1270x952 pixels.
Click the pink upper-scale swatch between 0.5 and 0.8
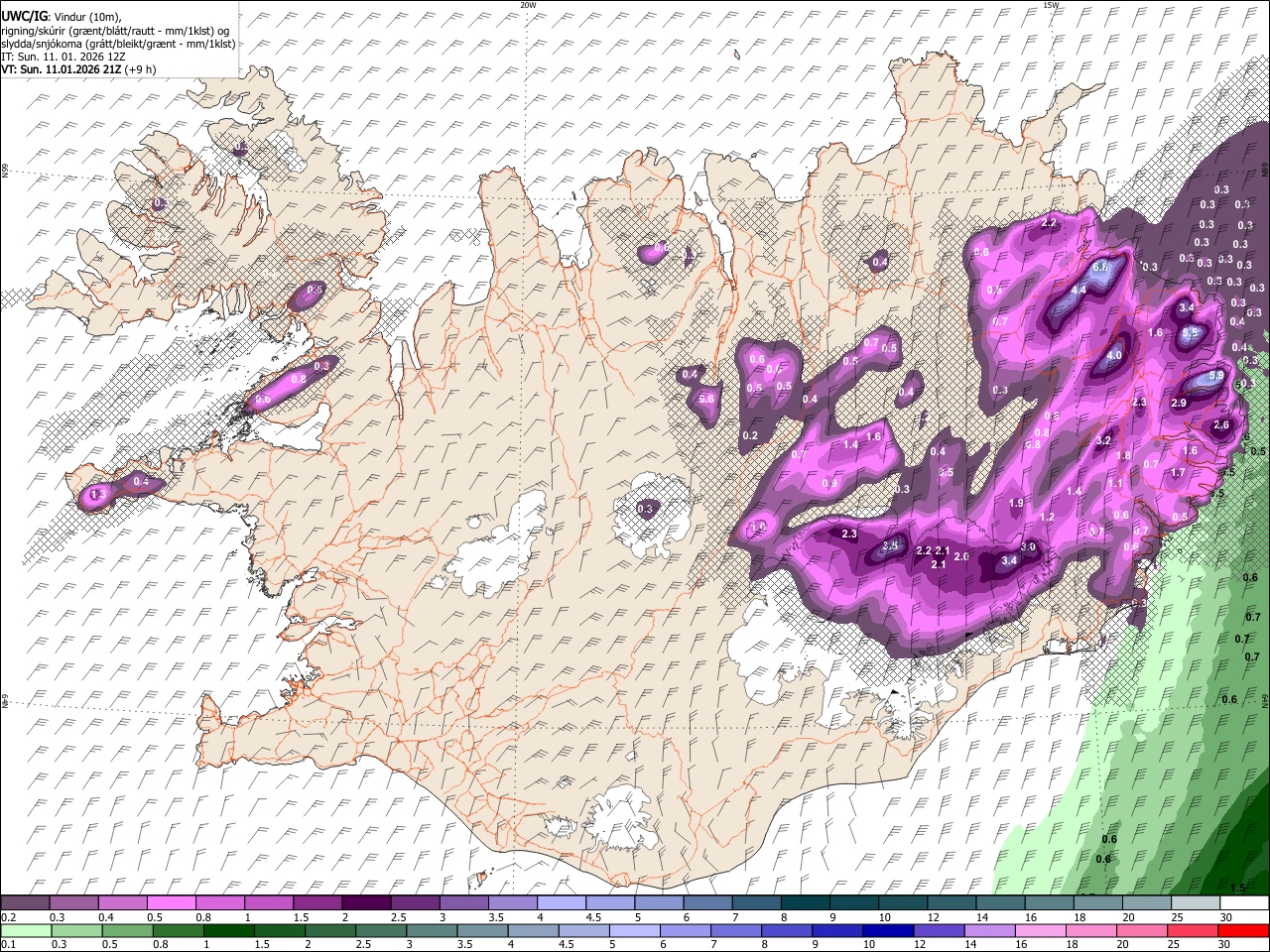pos(171,902)
